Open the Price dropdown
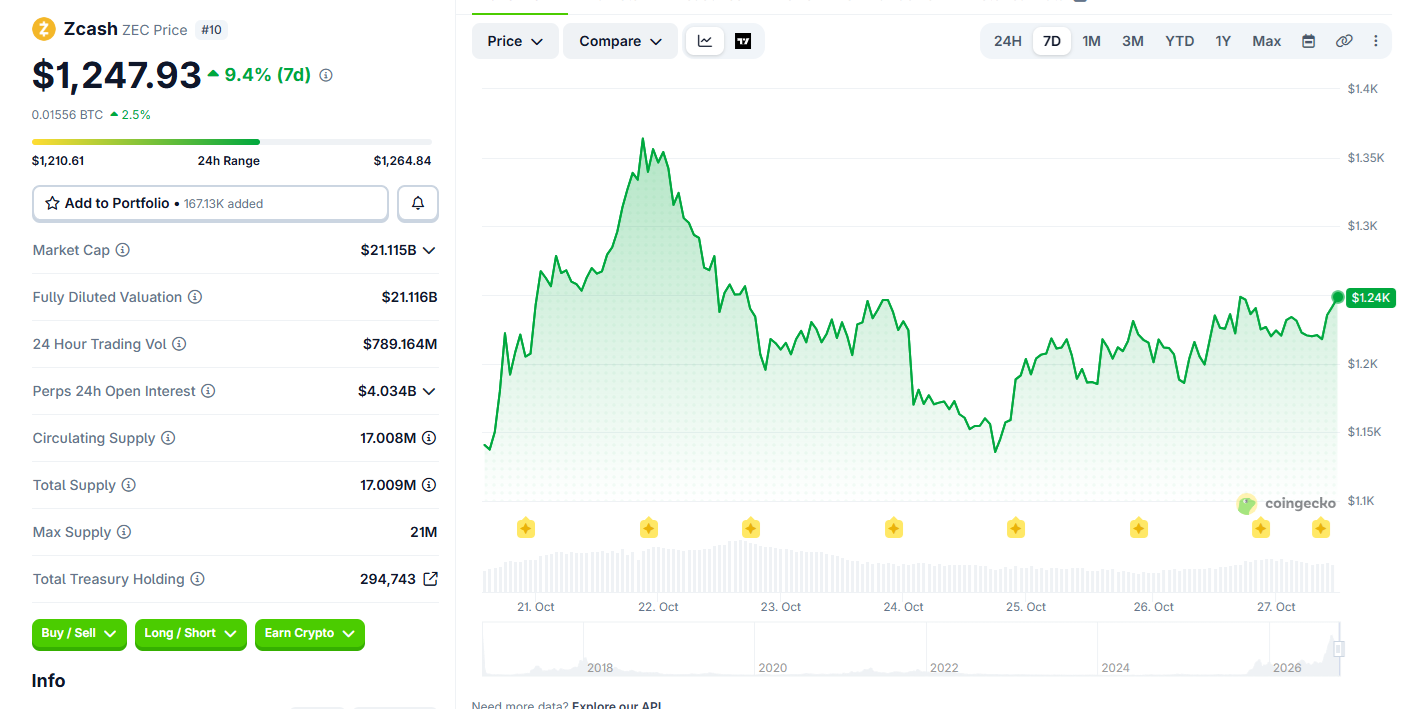Image resolution: width=1408 pixels, height=709 pixels. pyautogui.click(x=515, y=41)
